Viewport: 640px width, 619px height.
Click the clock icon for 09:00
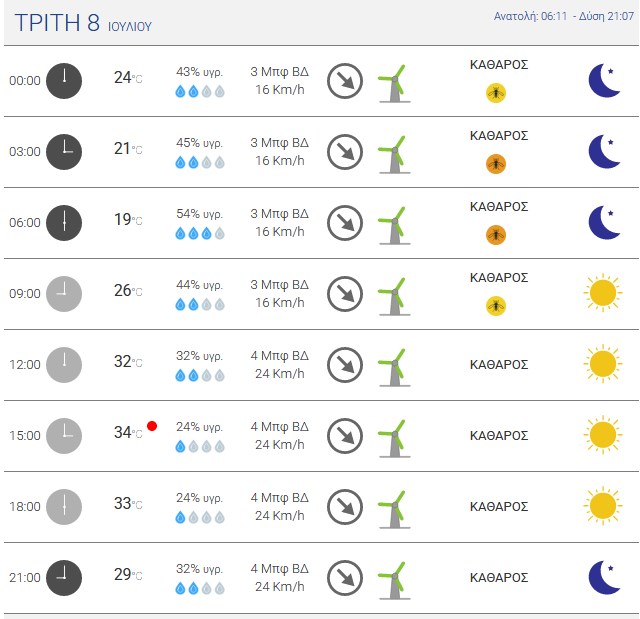tap(64, 293)
